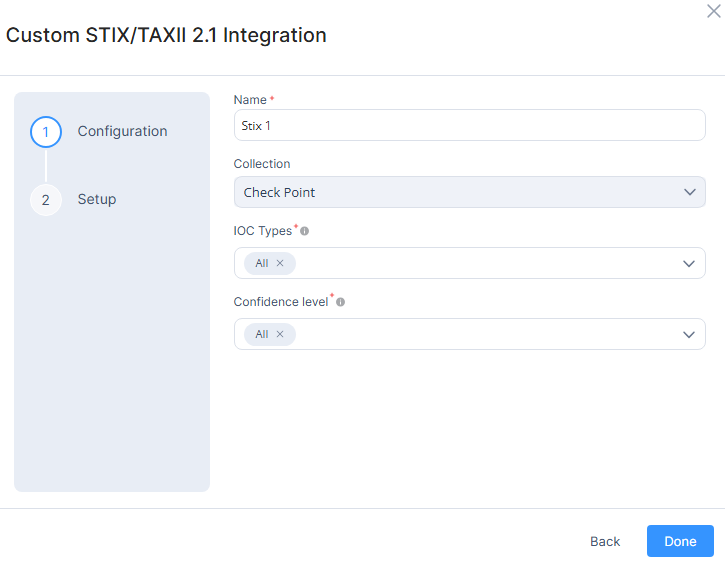Open the info icon beside IOC Types
The width and height of the screenshot is (725, 570).
click(x=305, y=231)
